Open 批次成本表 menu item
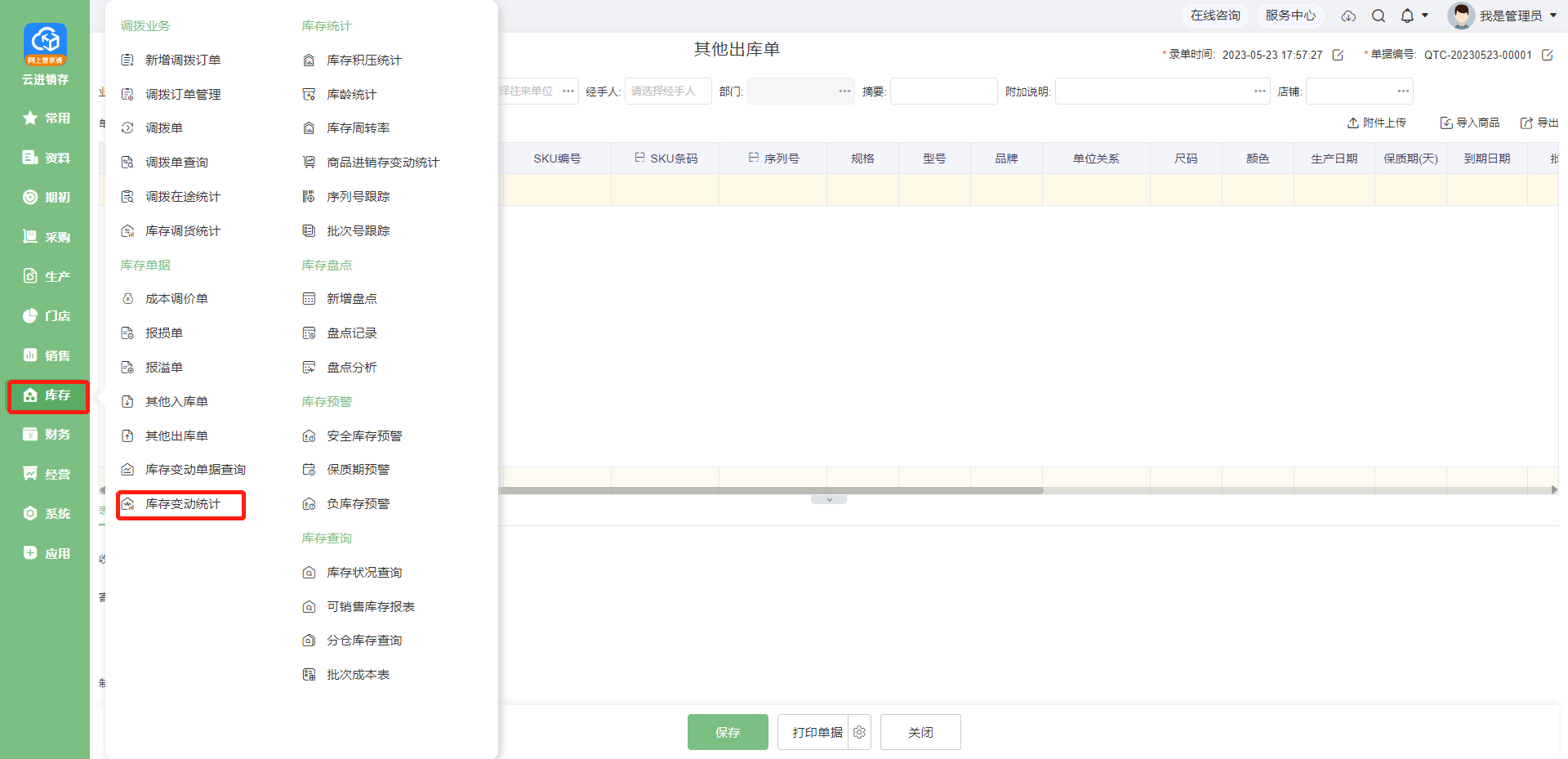This screenshot has height=759, width=1568. pyautogui.click(x=346, y=674)
